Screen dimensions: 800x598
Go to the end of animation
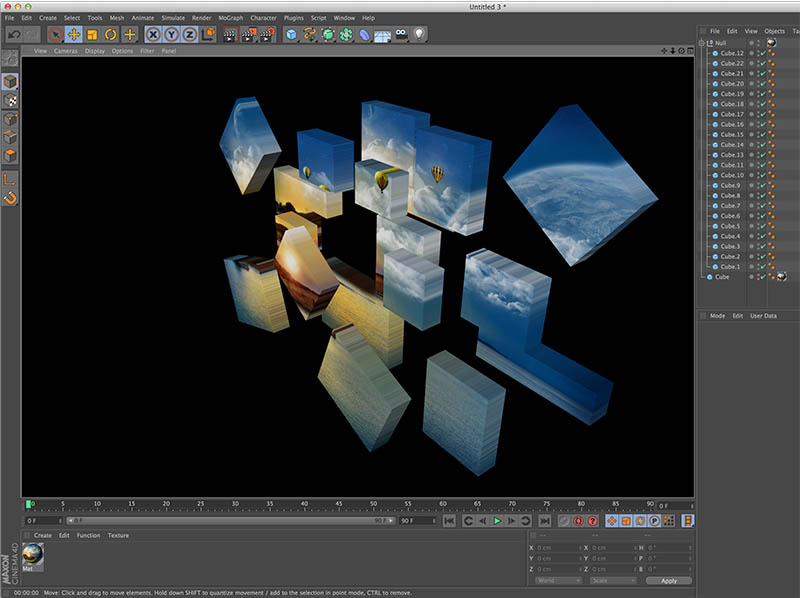click(x=544, y=521)
